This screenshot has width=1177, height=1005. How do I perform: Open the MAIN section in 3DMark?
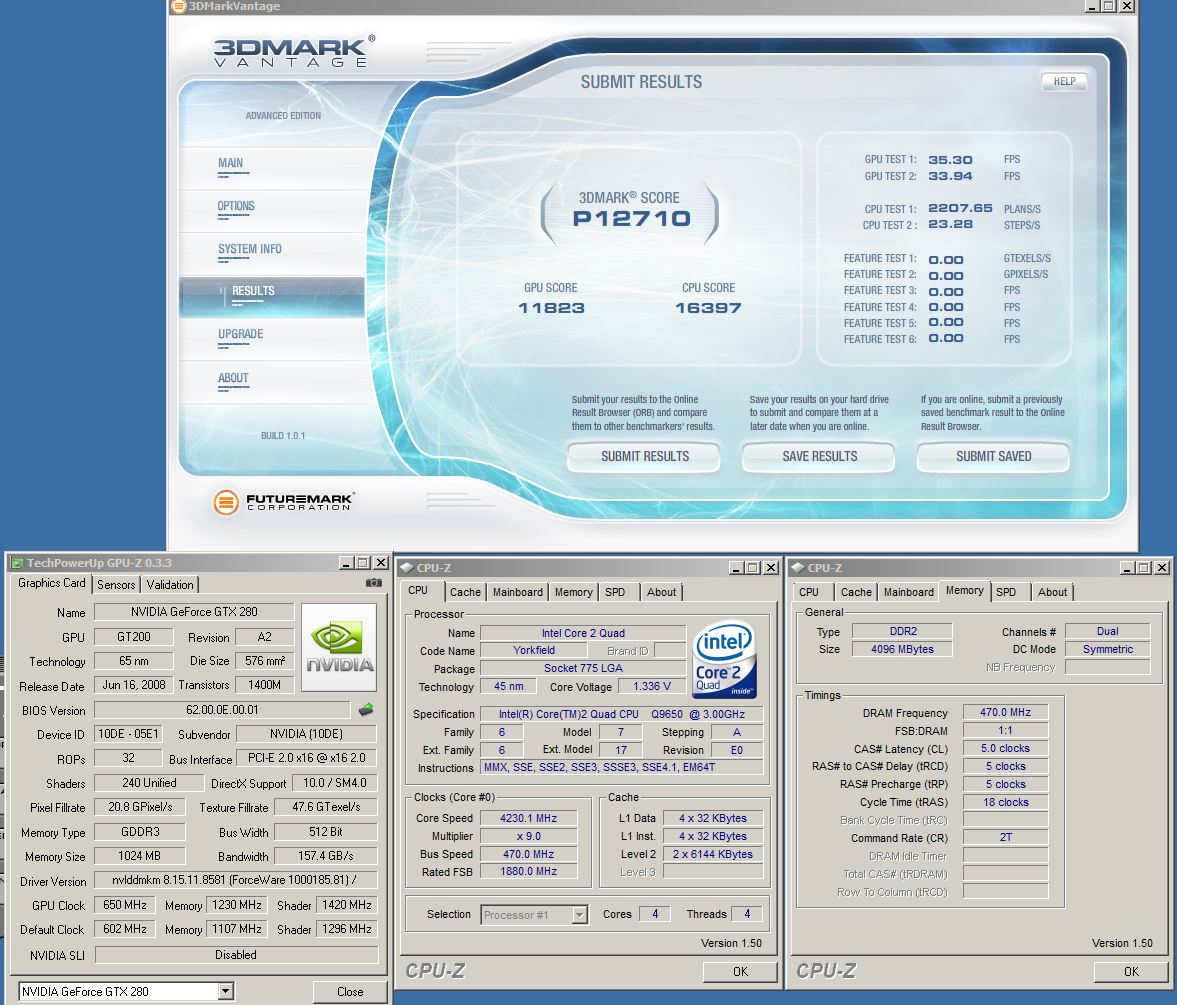point(230,164)
